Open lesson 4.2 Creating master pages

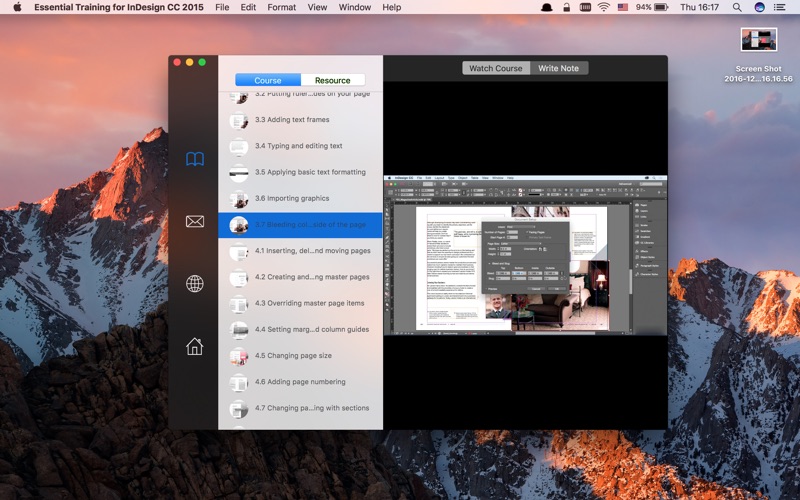(301, 277)
